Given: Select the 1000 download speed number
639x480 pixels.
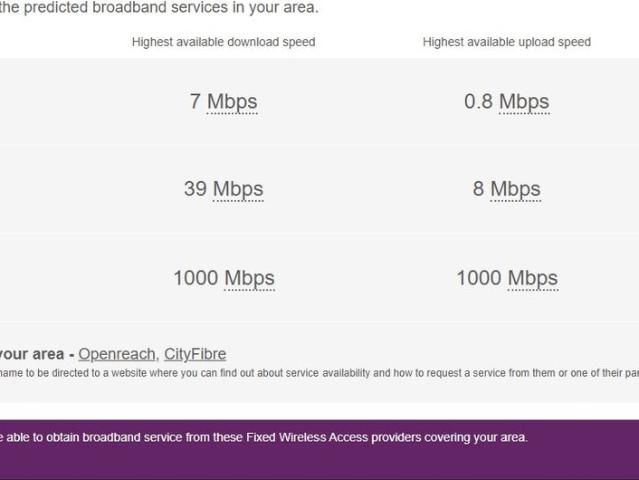Looking at the screenshot, I should tap(196, 278).
